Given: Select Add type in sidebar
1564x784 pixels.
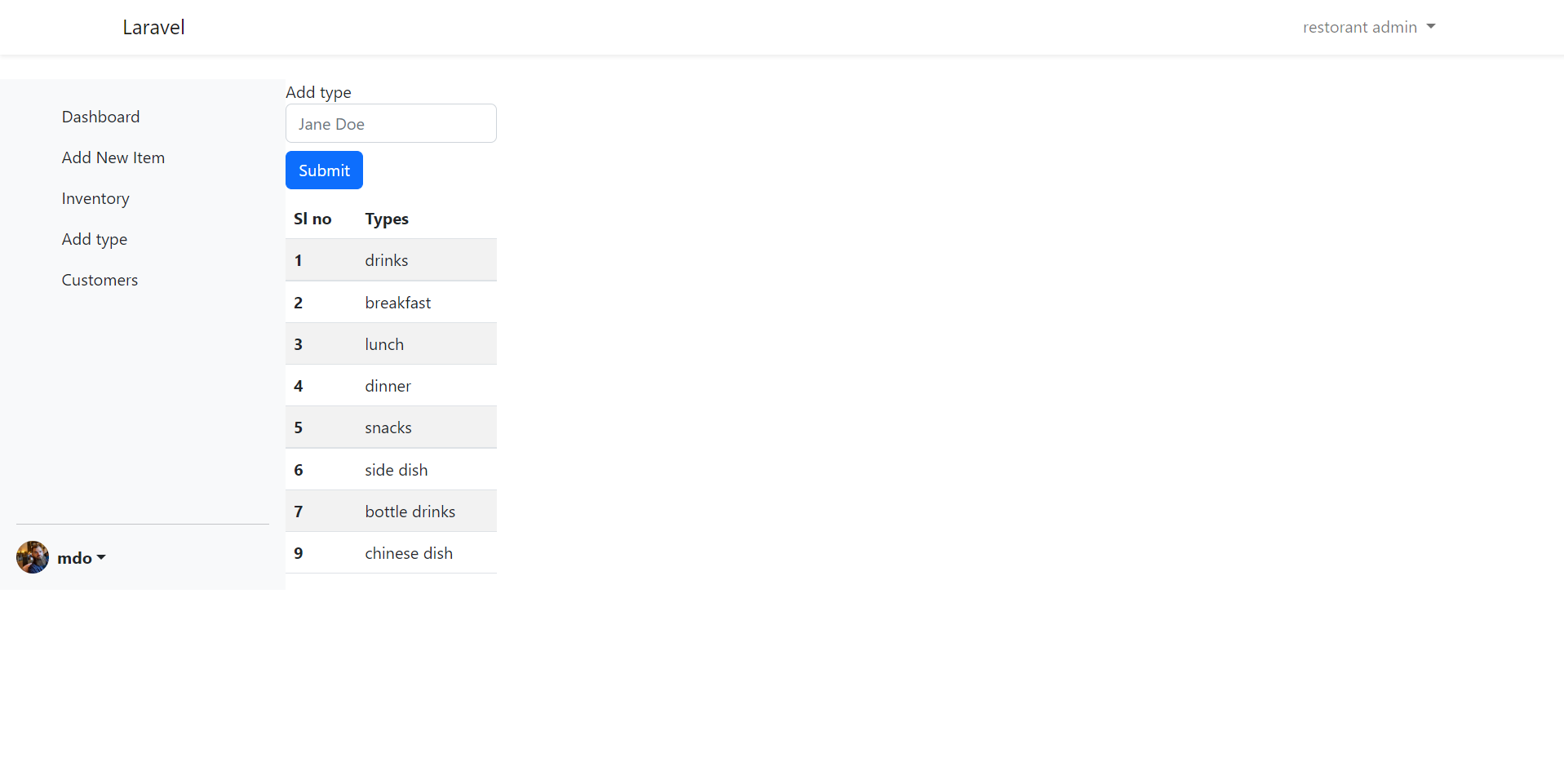Looking at the screenshot, I should (x=95, y=239).
